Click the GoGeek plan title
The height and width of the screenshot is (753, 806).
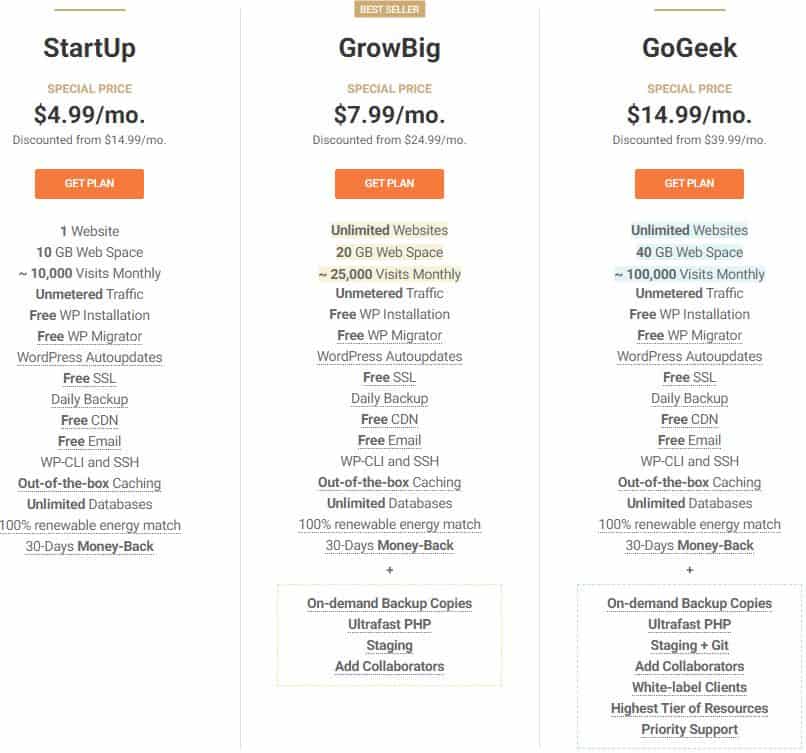pyautogui.click(x=689, y=49)
